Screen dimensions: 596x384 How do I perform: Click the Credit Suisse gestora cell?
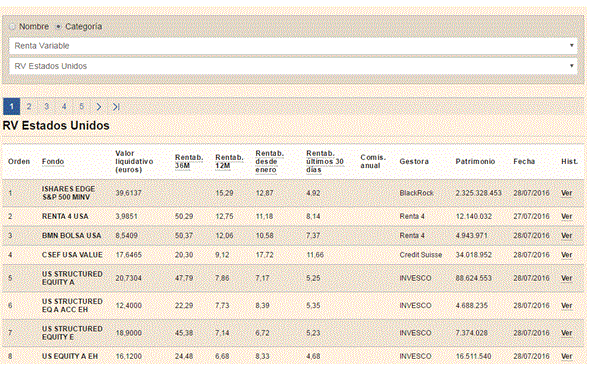421,255
